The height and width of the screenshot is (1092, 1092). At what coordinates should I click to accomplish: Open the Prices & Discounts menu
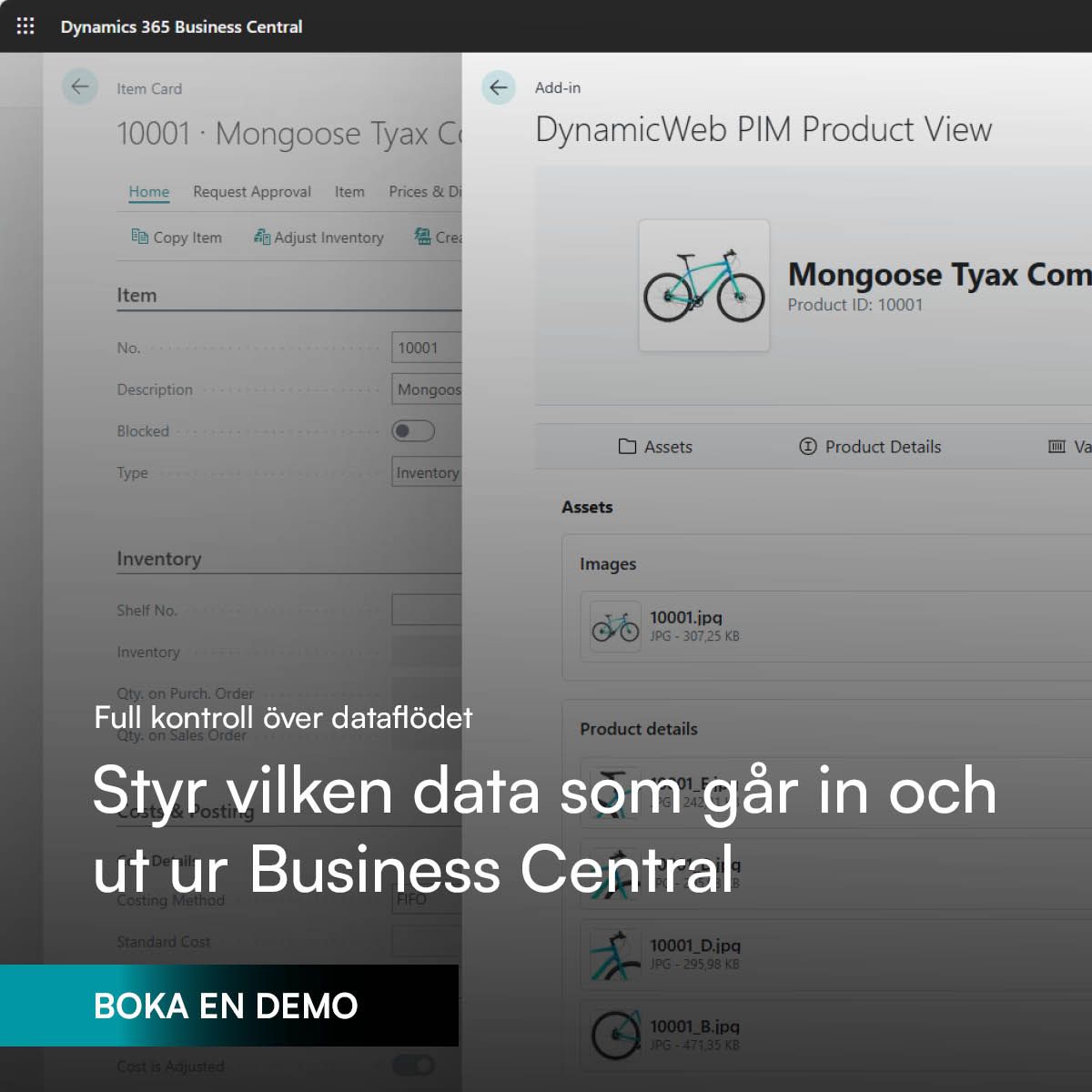click(x=425, y=192)
